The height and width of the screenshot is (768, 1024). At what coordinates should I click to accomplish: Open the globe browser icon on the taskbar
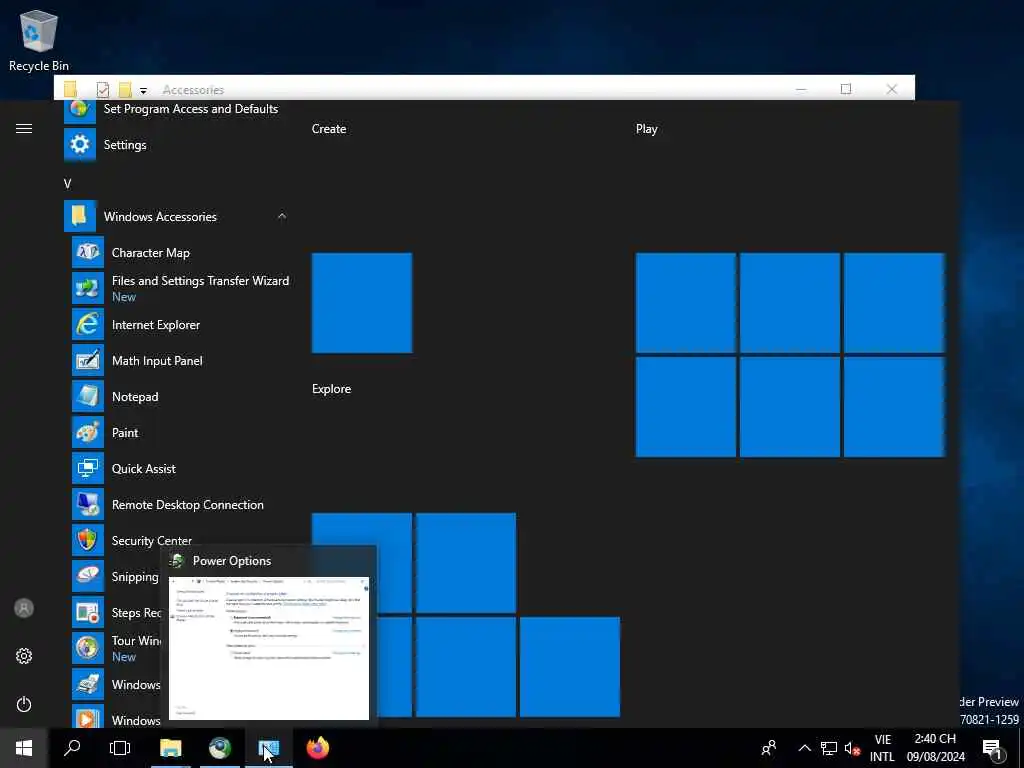pyautogui.click(x=219, y=748)
